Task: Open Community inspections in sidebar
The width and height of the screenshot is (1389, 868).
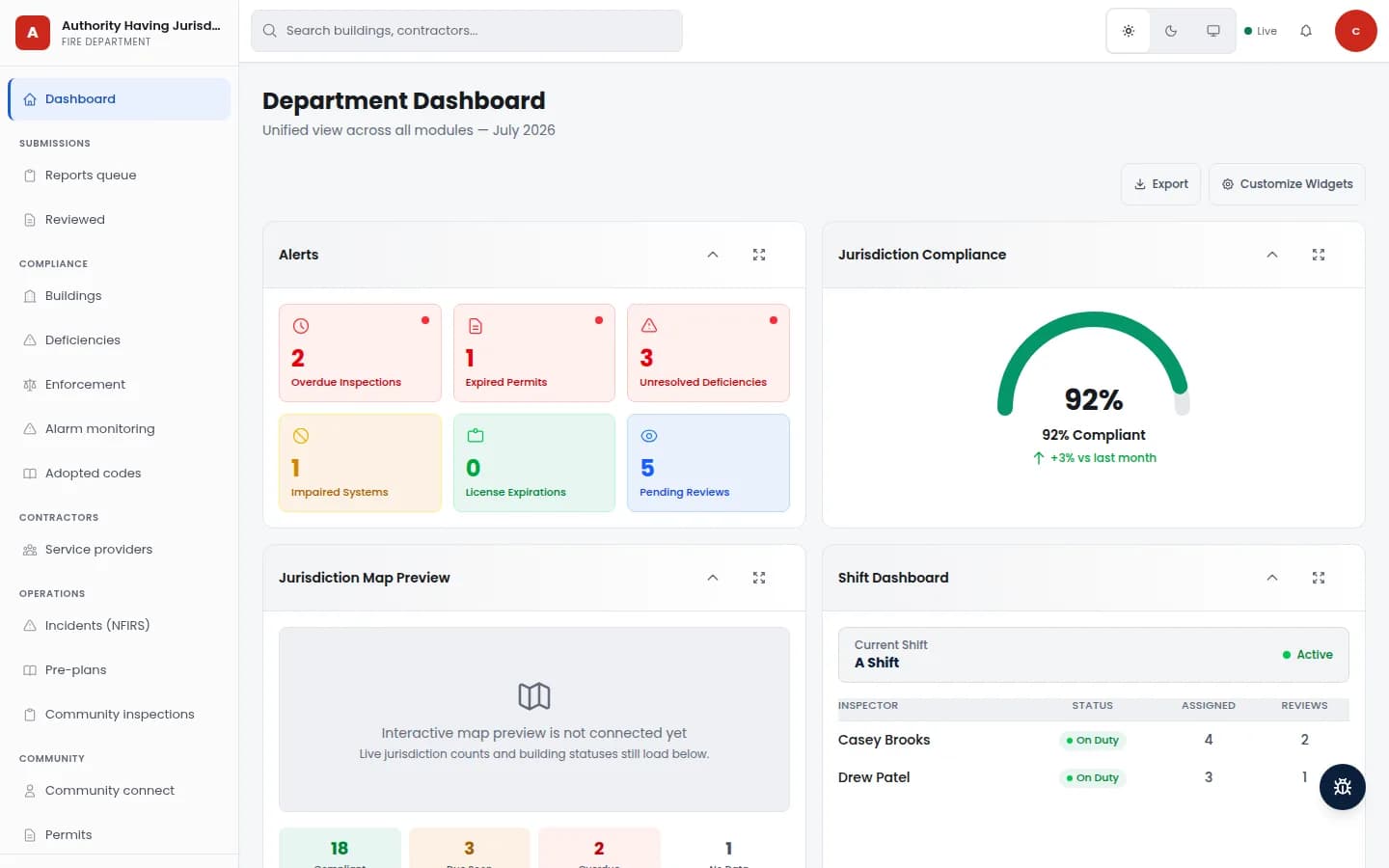Action: coord(120,715)
